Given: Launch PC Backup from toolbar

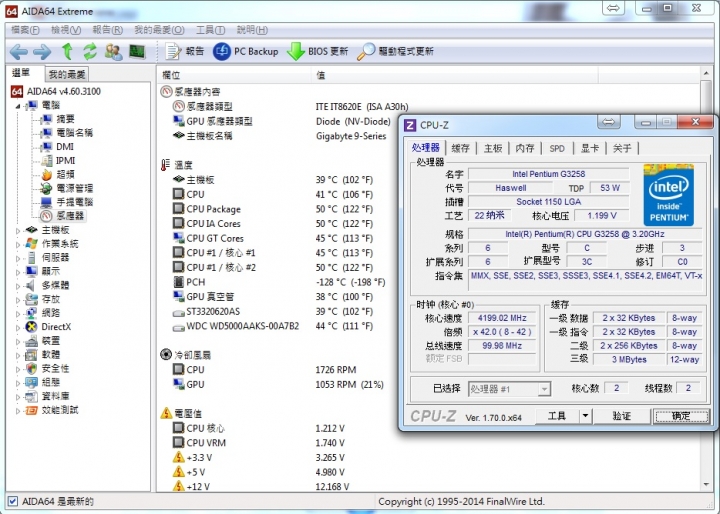Looking at the screenshot, I should click(x=246, y=51).
